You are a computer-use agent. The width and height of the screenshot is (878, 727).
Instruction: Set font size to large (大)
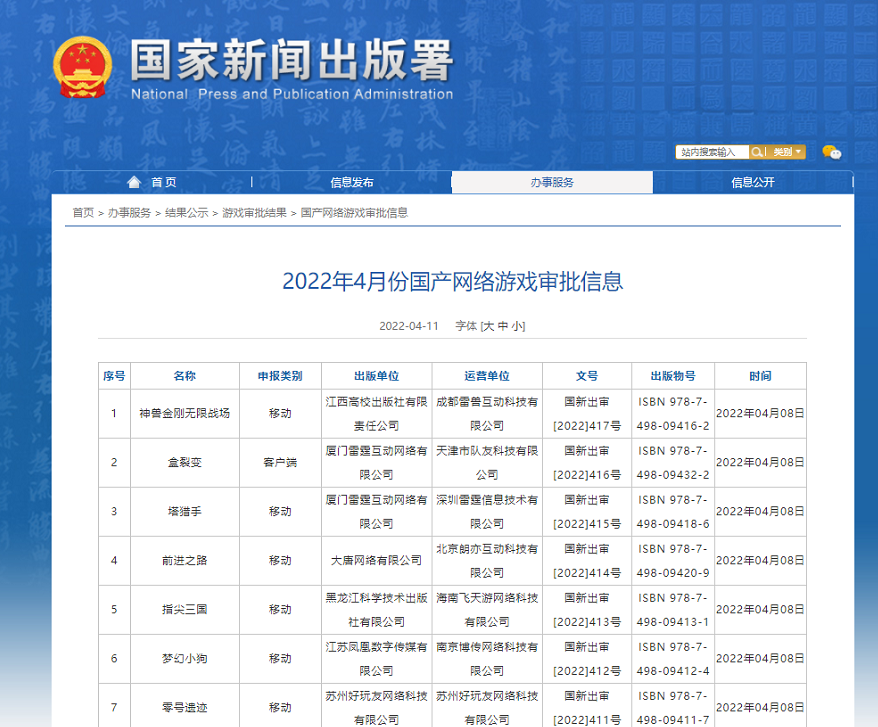[489, 326]
